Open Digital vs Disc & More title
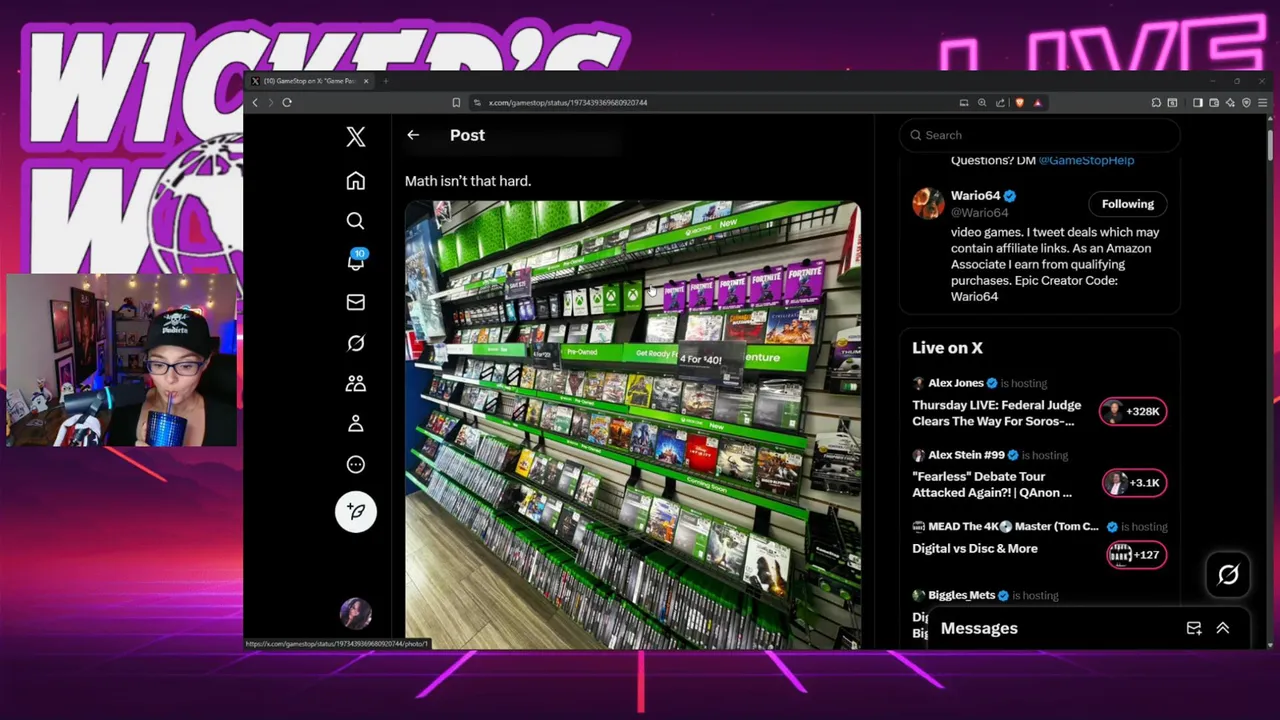This screenshot has width=1280, height=720. pos(975,549)
